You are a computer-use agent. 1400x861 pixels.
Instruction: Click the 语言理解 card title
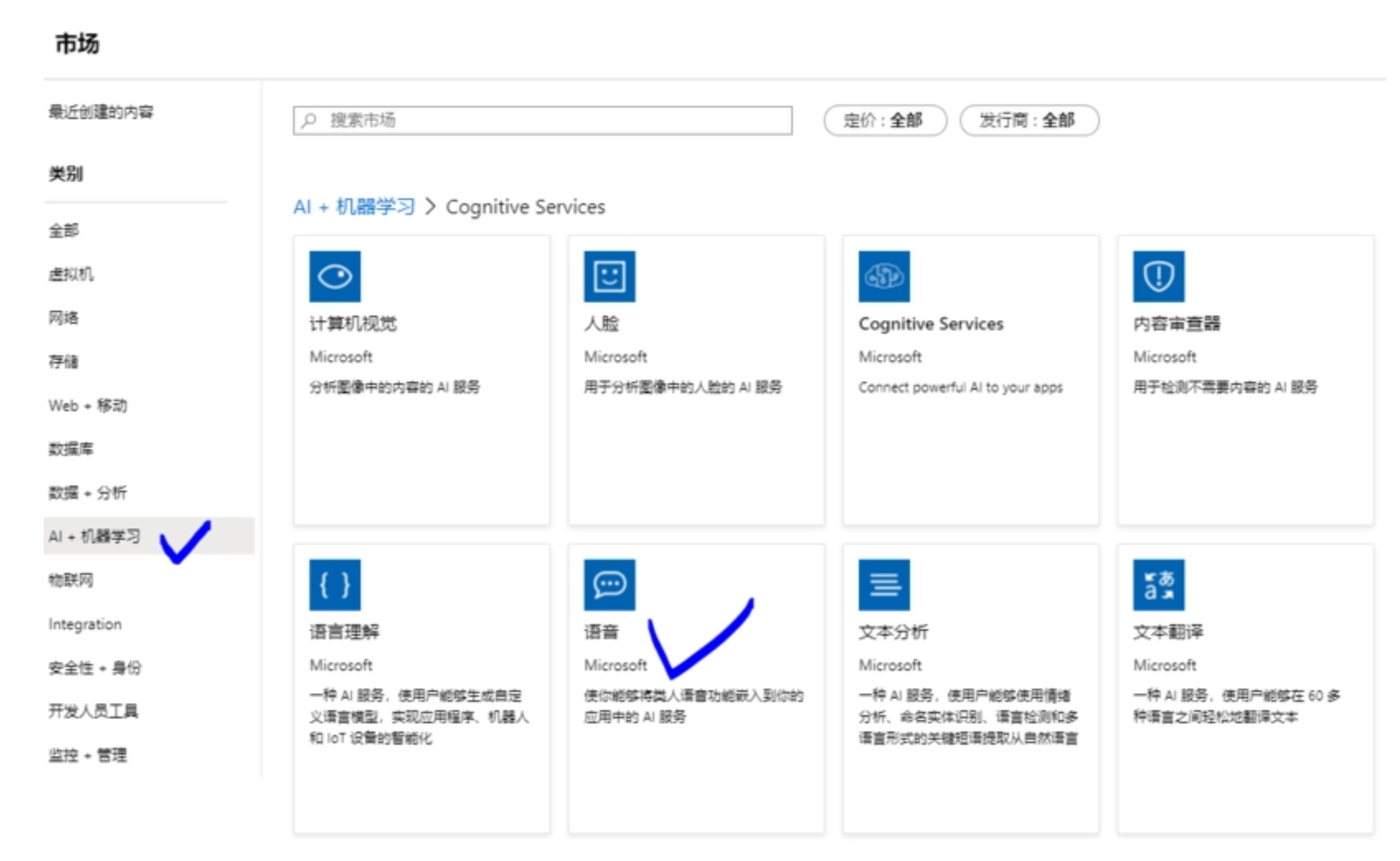(x=345, y=631)
